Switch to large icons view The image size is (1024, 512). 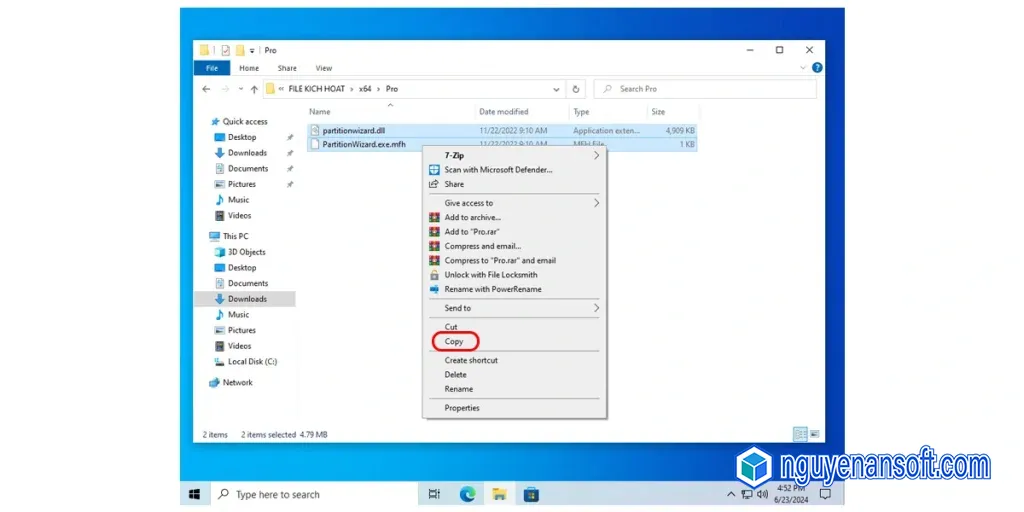tap(814, 434)
